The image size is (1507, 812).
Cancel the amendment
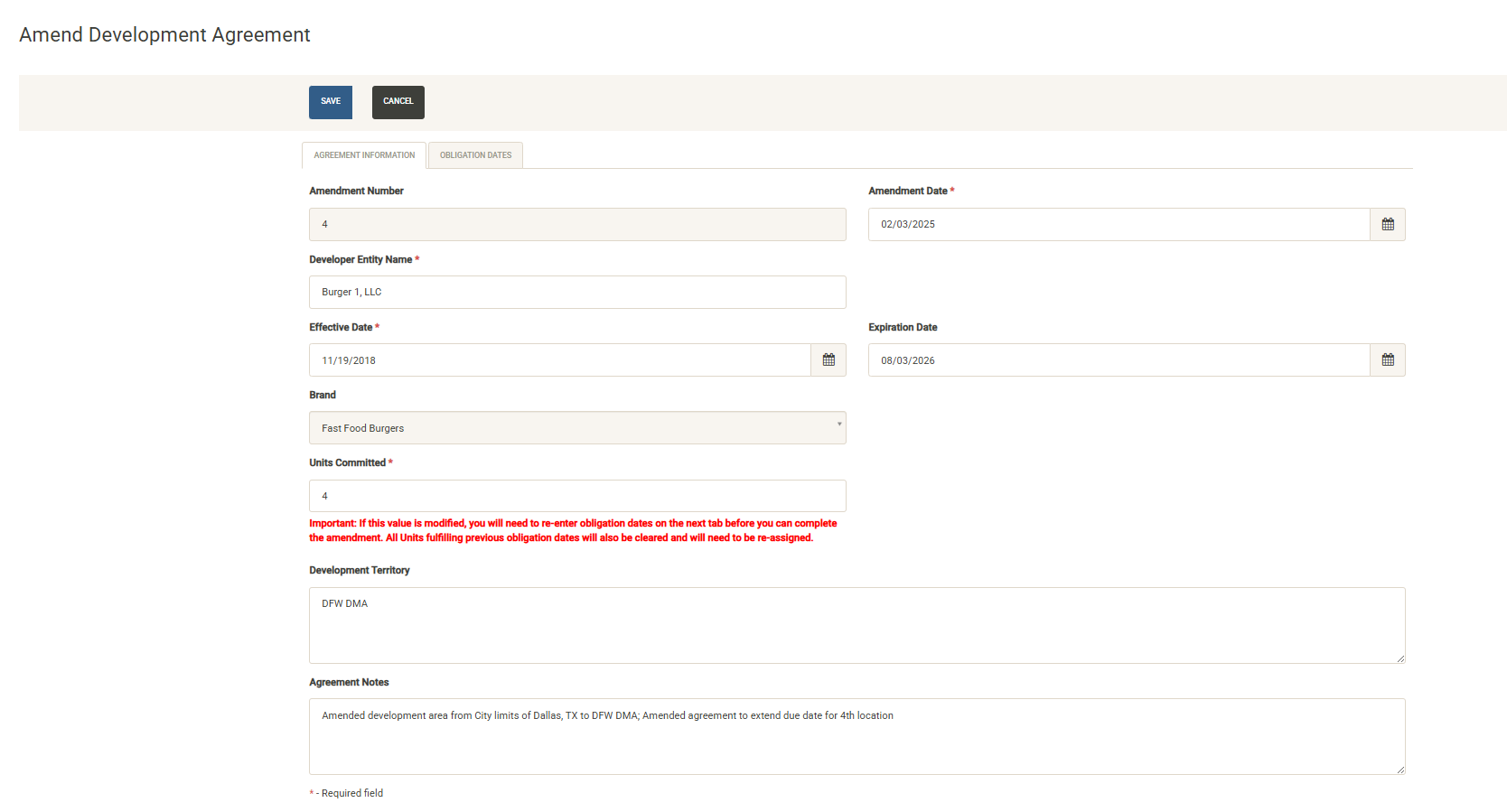pos(398,102)
